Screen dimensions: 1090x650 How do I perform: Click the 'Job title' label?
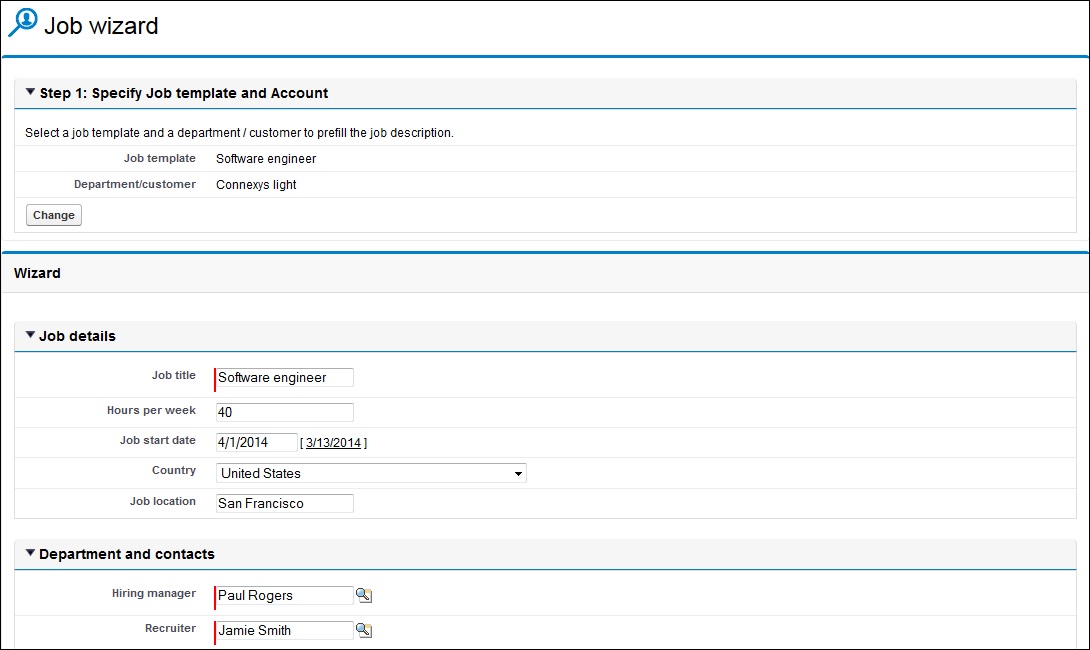click(174, 375)
